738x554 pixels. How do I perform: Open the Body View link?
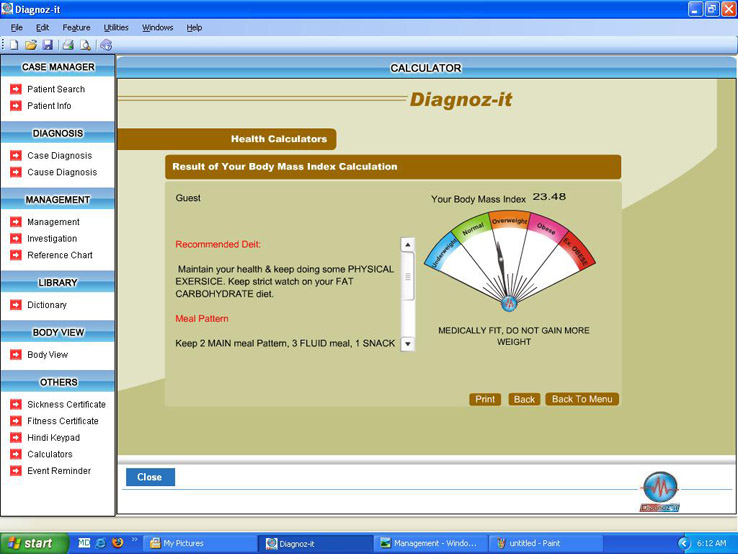tap(48, 354)
